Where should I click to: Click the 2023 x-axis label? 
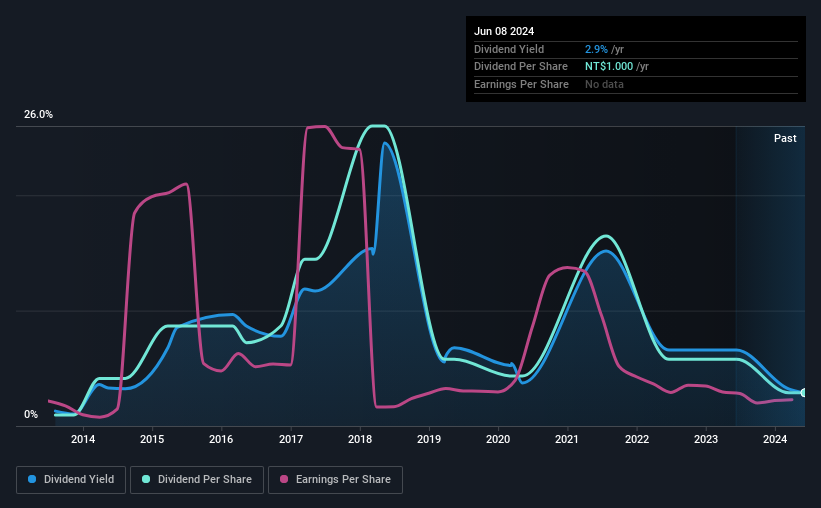tap(706, 439)
